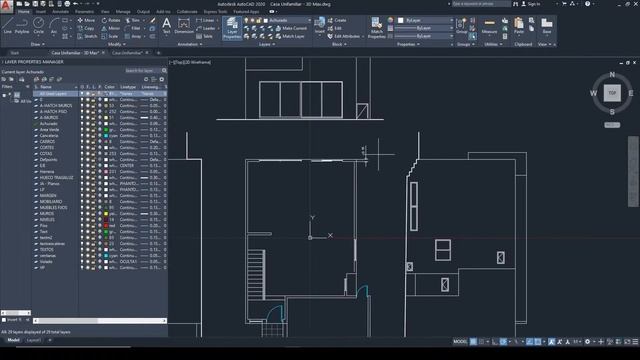Click Sign In in the title bar
Viewport: 640px width, 360px height.
531,4
